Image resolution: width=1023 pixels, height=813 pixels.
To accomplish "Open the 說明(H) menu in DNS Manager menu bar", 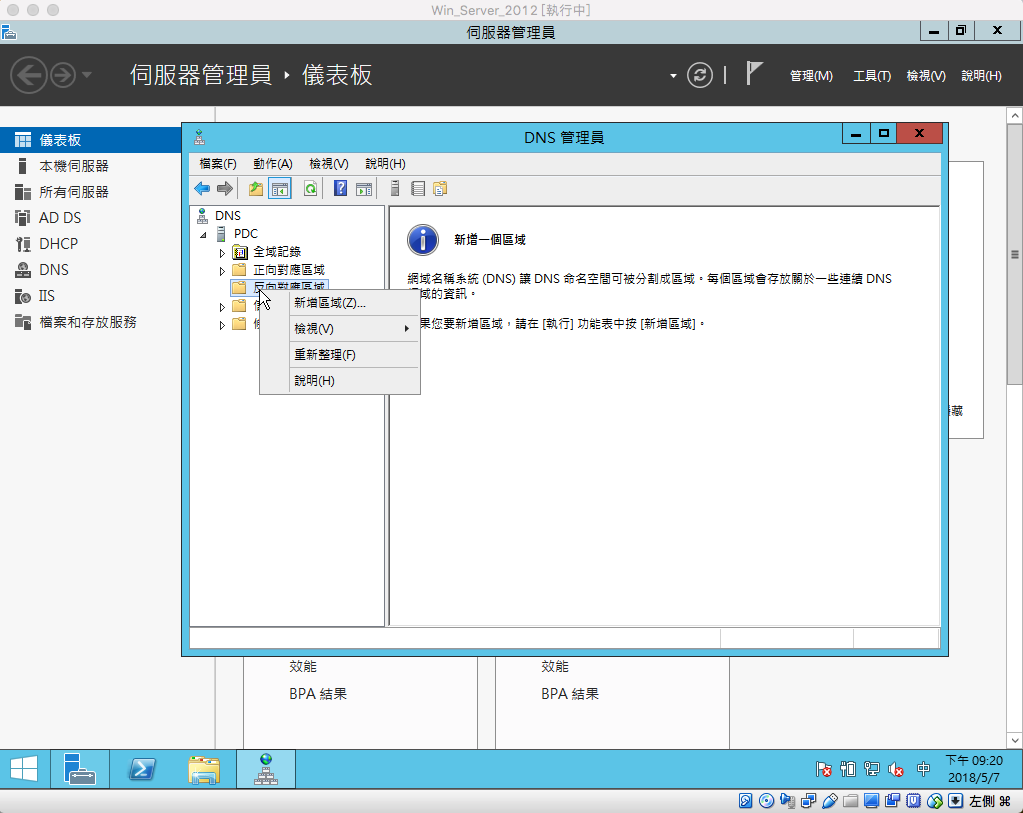I will [x=385, y=164].
